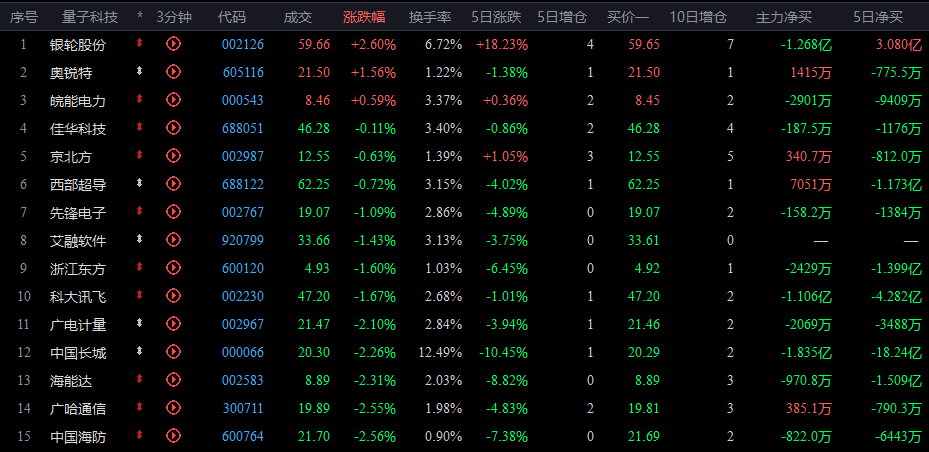Click the white marker icon beside 艾融软件

click(x=139, y=239)
